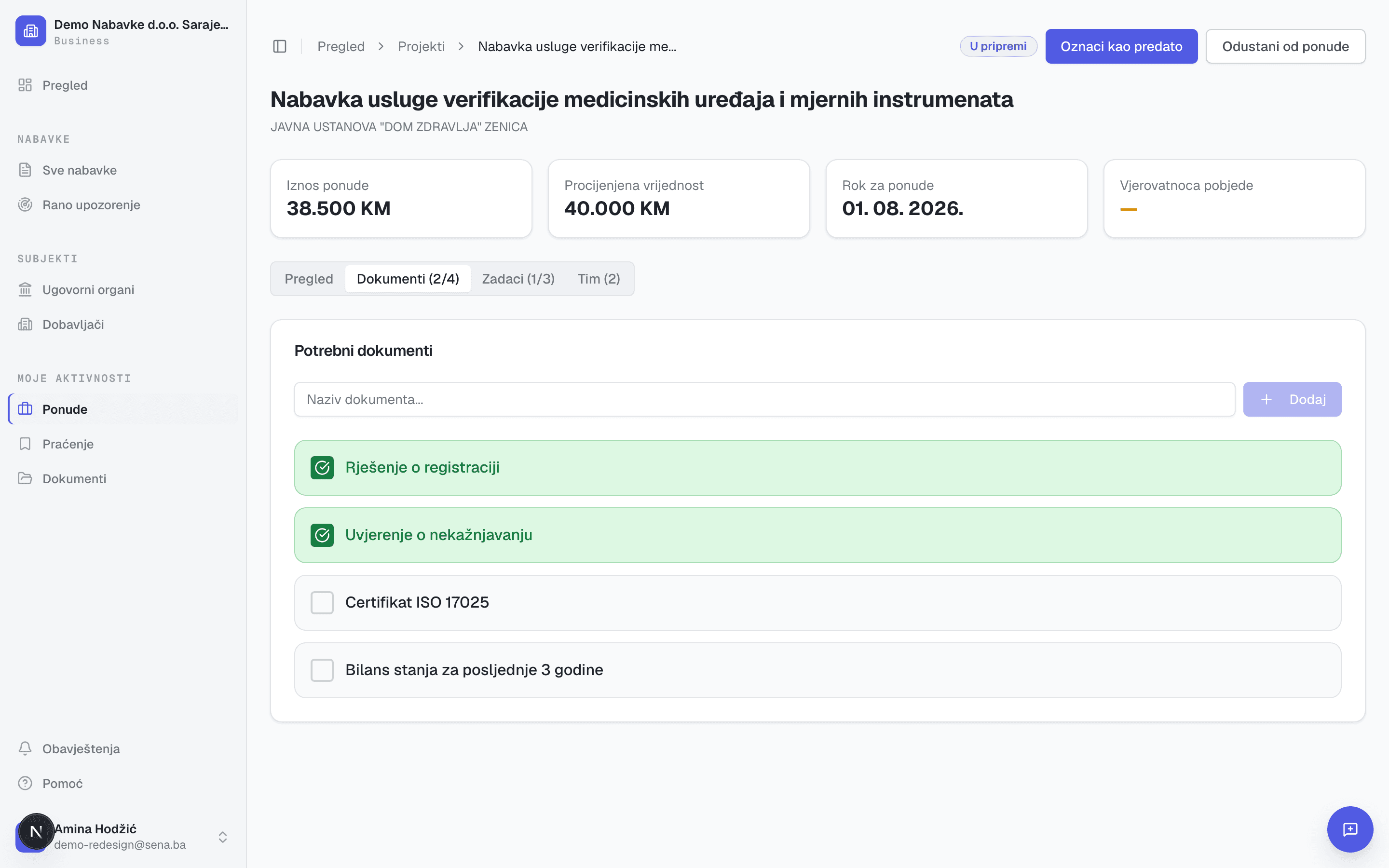Go to Projekti breadcrumb link

pos(422,46)
